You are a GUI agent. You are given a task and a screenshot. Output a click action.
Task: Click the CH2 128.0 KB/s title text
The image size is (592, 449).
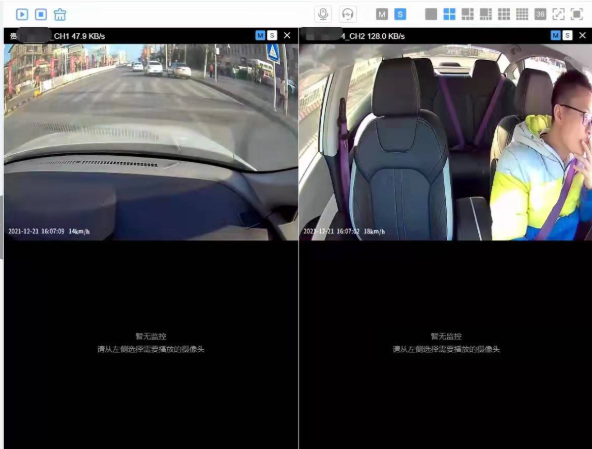(x=373, y=36)
